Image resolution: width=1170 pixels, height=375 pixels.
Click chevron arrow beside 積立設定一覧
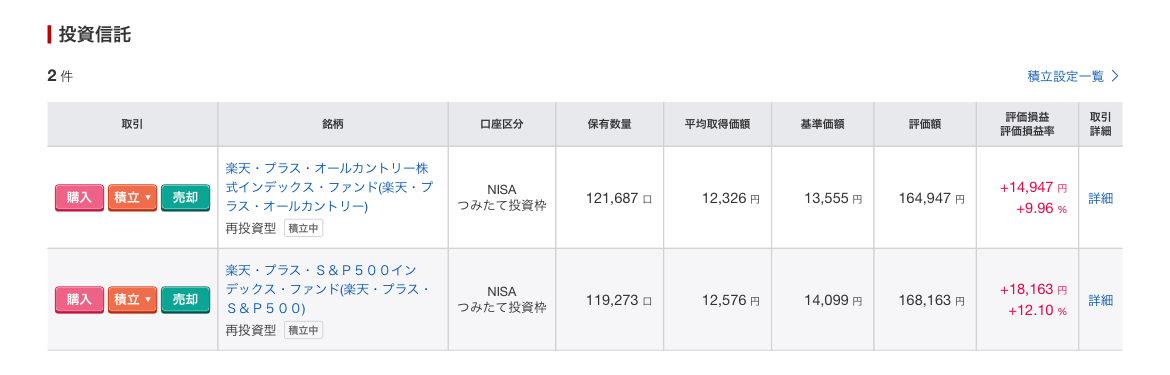coord(1115,76)
